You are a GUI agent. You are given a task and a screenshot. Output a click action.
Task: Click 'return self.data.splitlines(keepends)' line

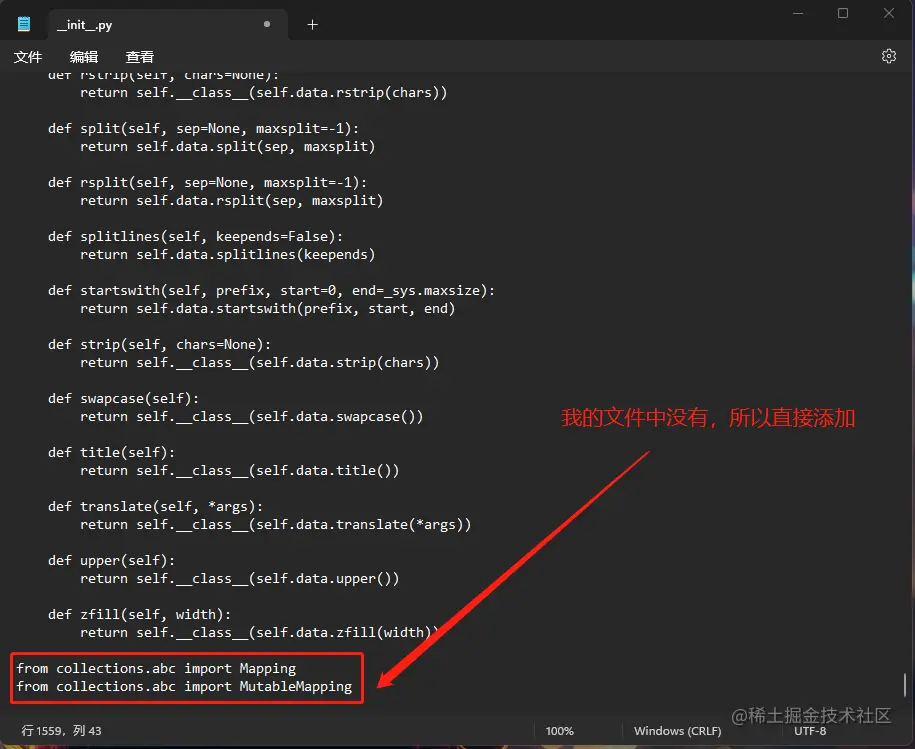pyautogui.click(x=228, y=255)
